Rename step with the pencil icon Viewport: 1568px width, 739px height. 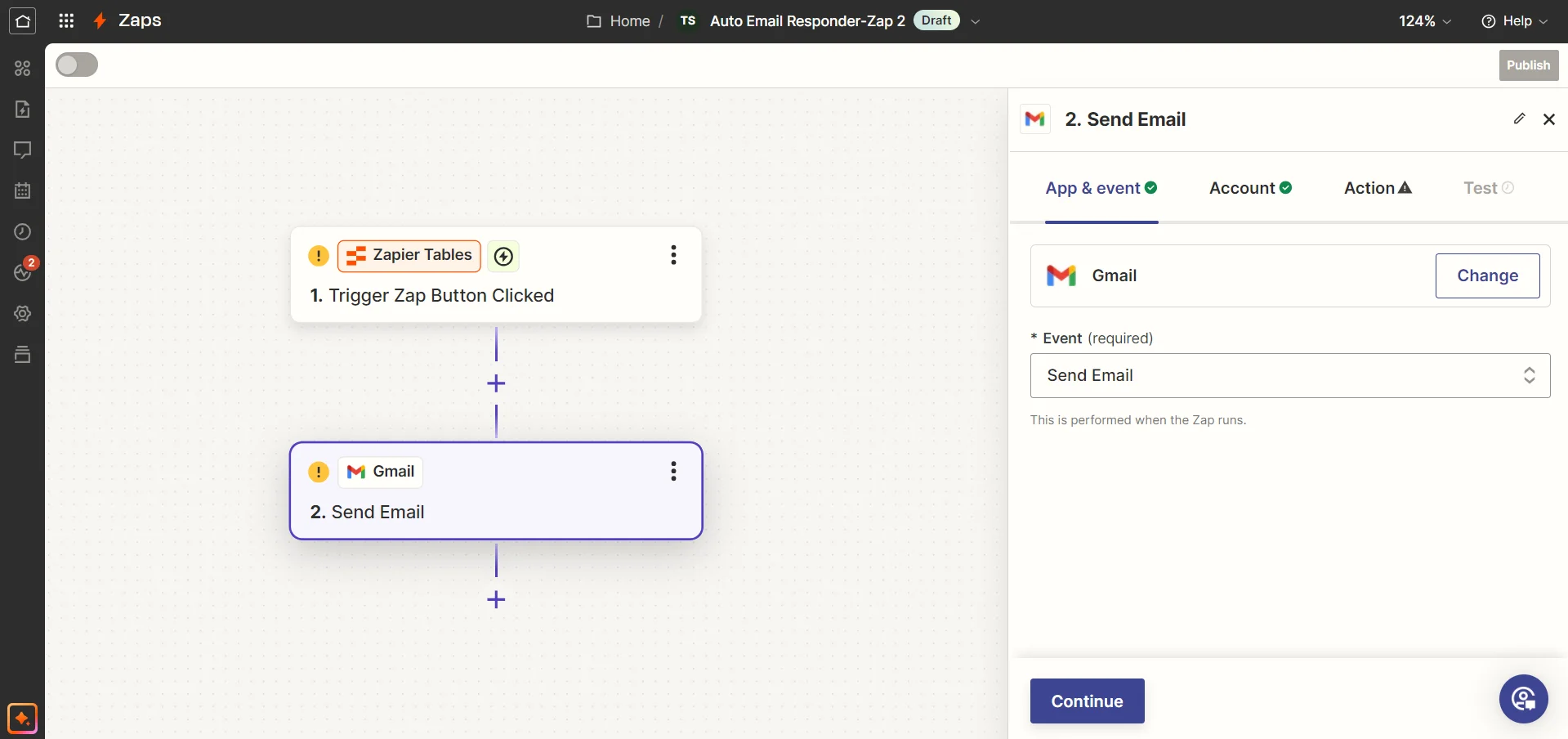click(x=1519, y=119)
